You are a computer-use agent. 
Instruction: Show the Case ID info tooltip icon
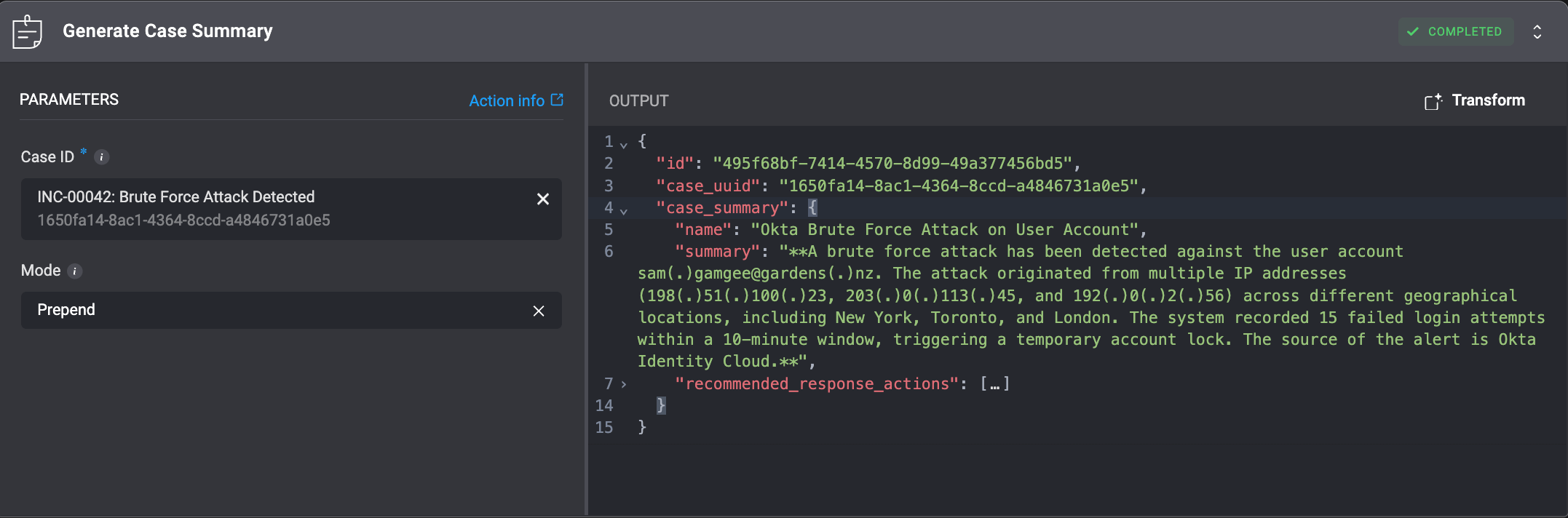click(102, 157)
